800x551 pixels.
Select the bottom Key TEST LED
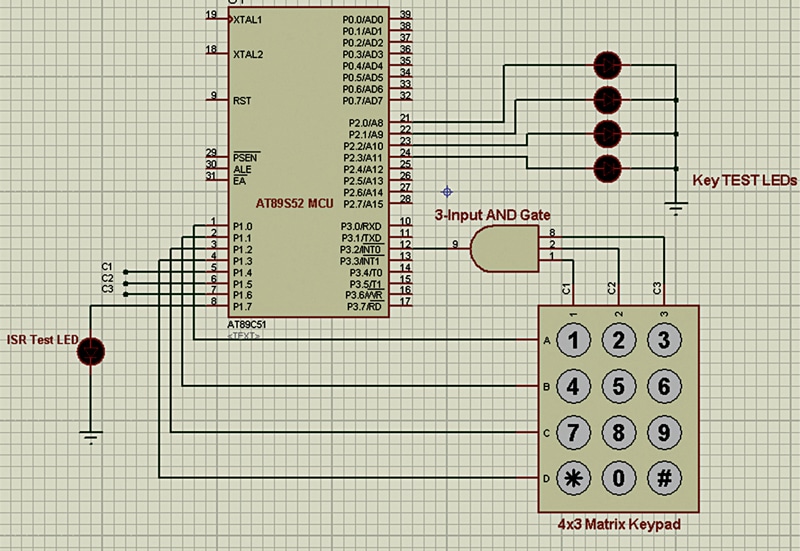click(607, 167)
